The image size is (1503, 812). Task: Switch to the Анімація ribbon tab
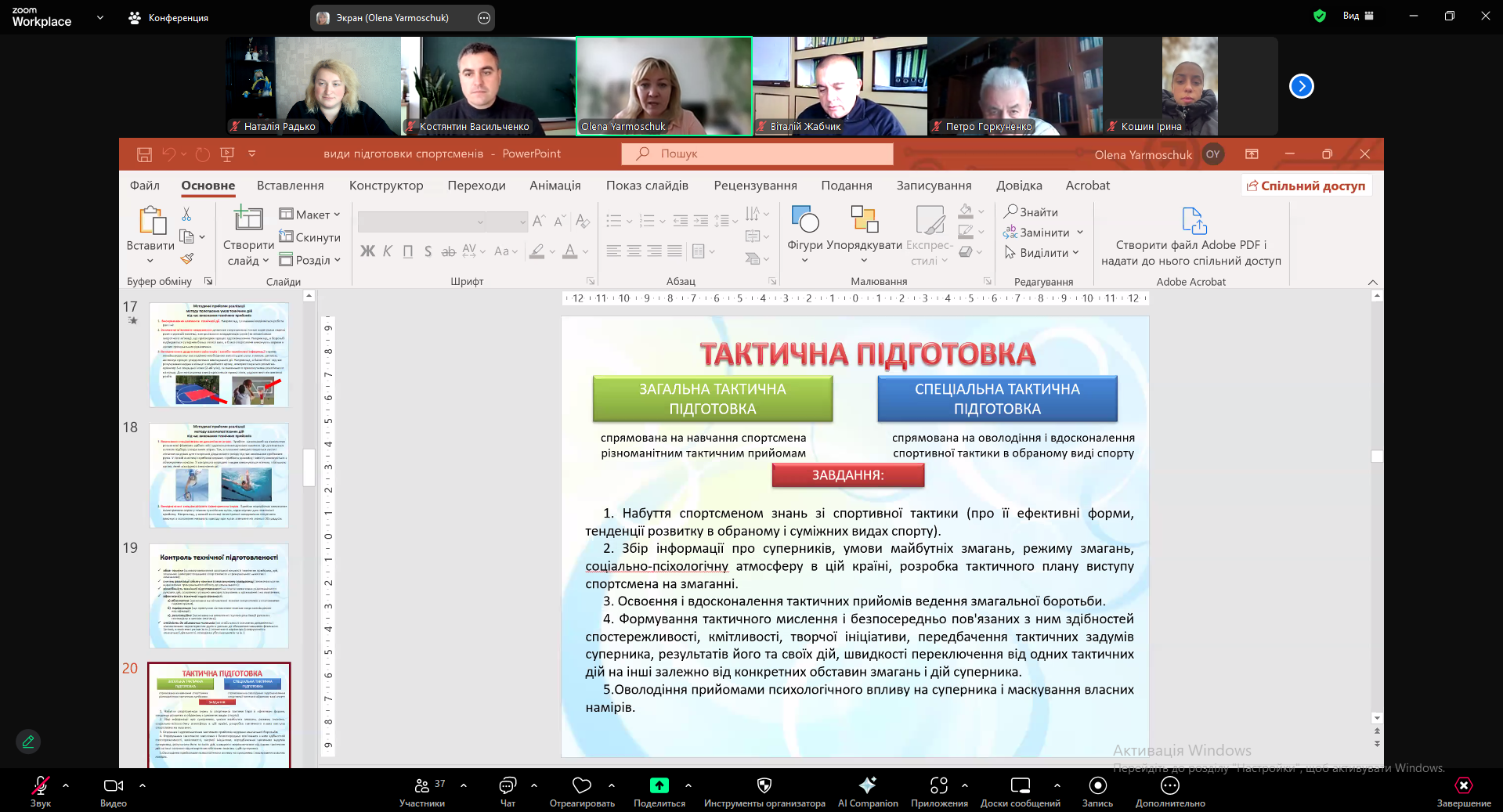tap(555, 186)
